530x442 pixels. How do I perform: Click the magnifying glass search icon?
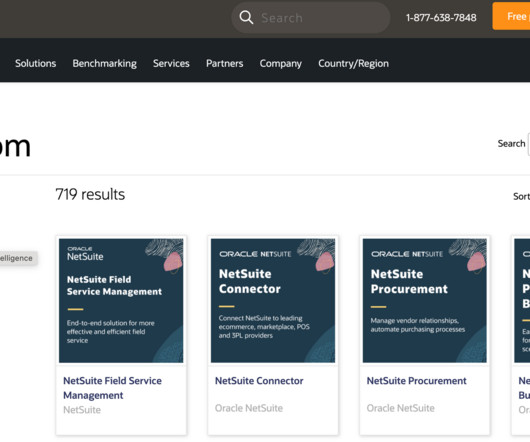(246, 18)
